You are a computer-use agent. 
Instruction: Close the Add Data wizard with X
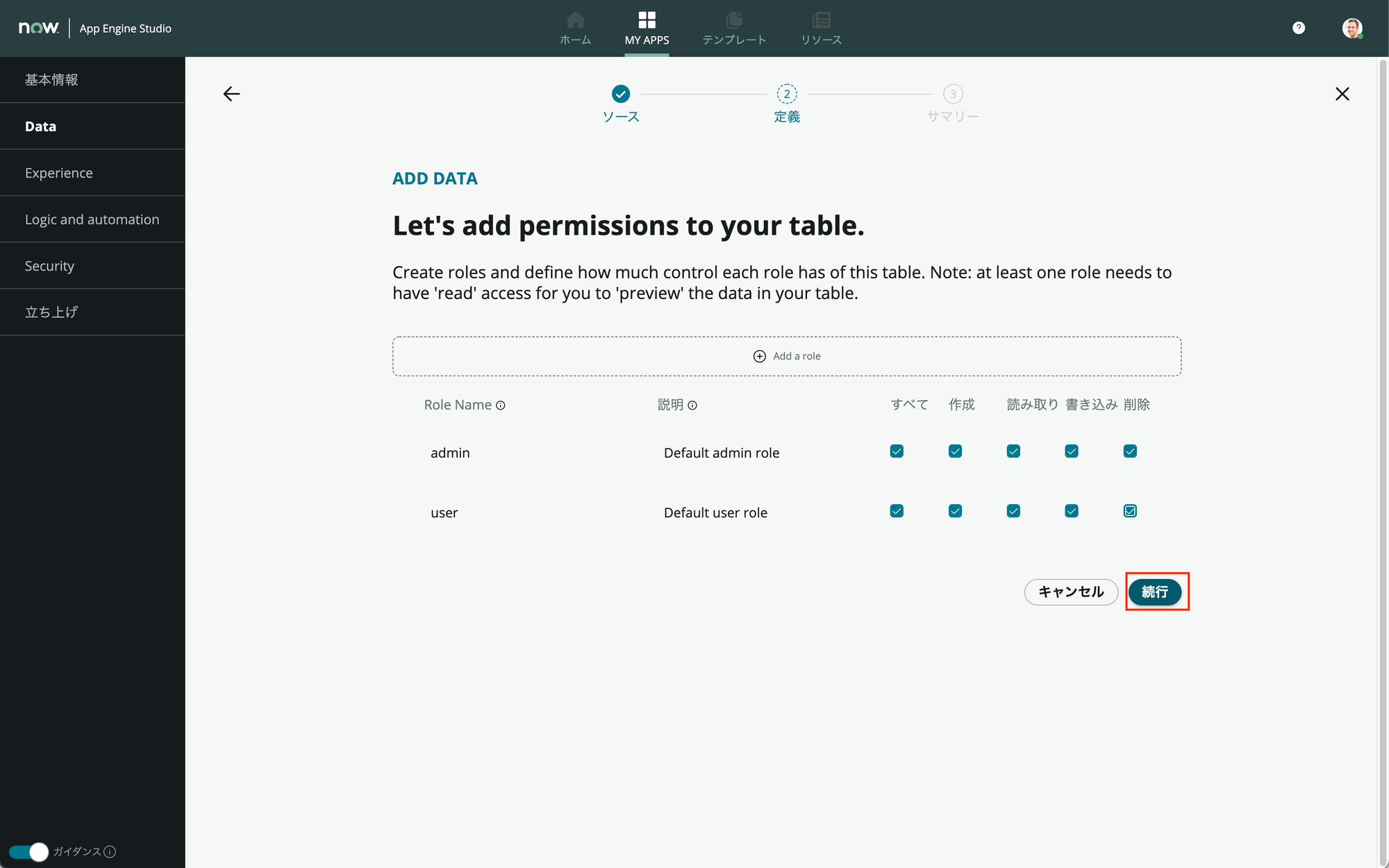pyautogui.click(x=1342, y=94)
